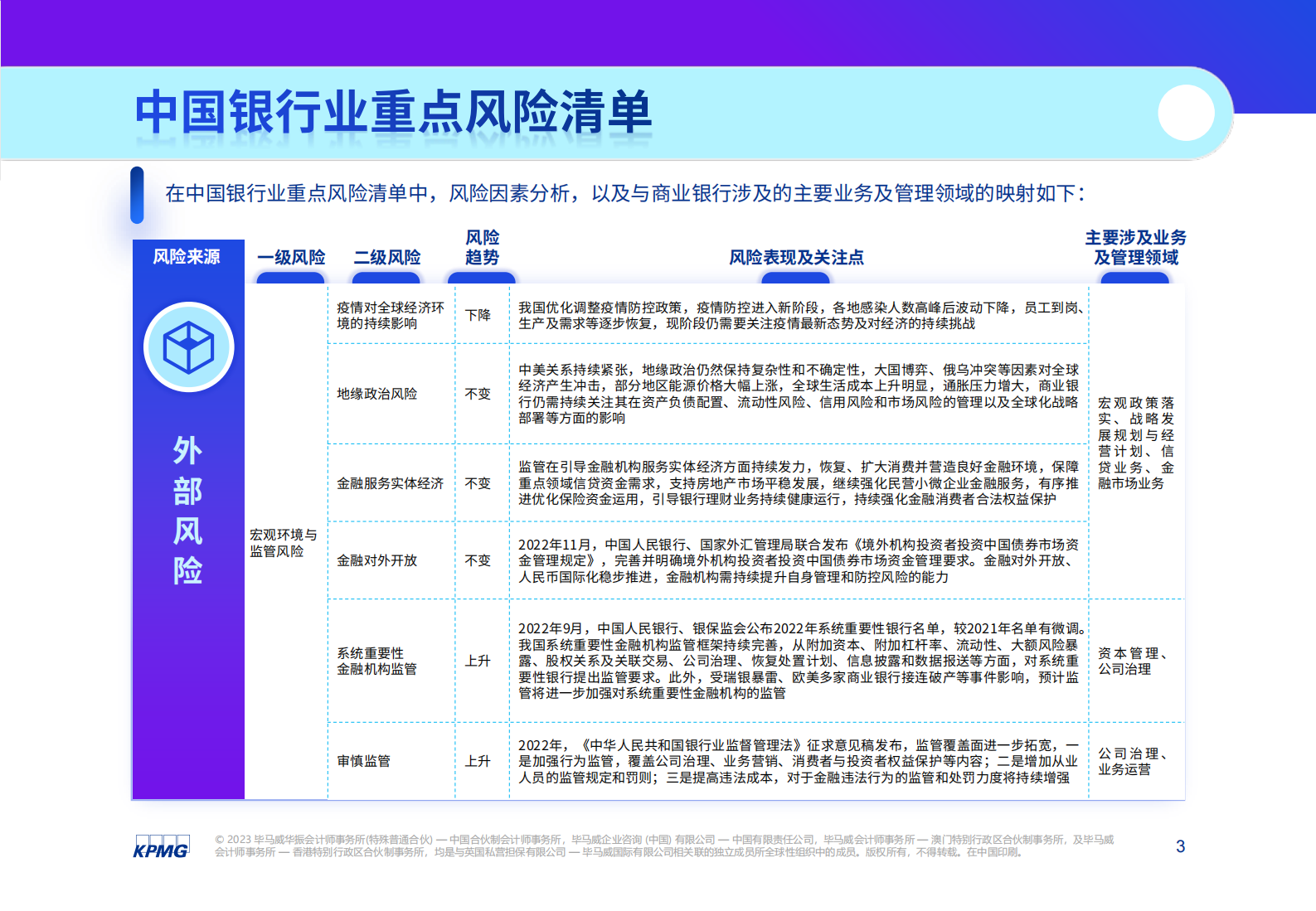Select the 一级风险 column header
1316x911 pixels.
291,258
